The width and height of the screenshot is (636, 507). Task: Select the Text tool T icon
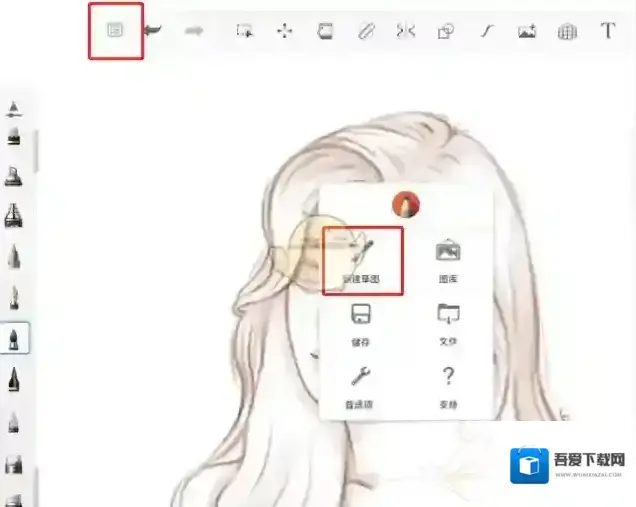(x=608, y=30)
